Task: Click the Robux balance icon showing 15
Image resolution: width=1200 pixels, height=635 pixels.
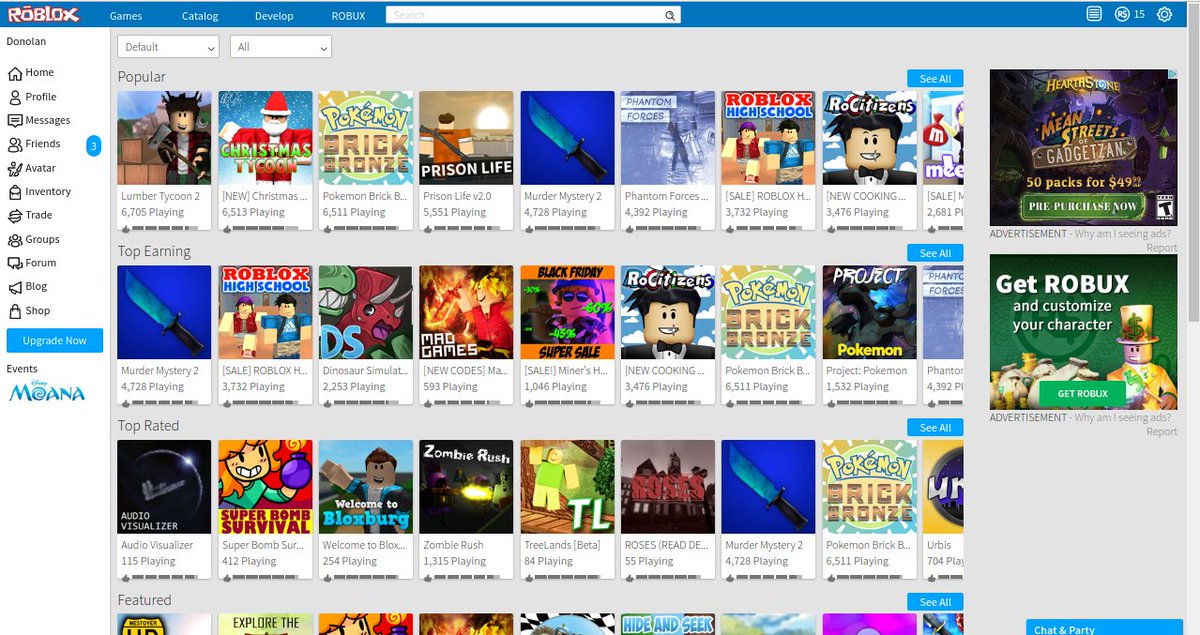Action: [1122, 14]
